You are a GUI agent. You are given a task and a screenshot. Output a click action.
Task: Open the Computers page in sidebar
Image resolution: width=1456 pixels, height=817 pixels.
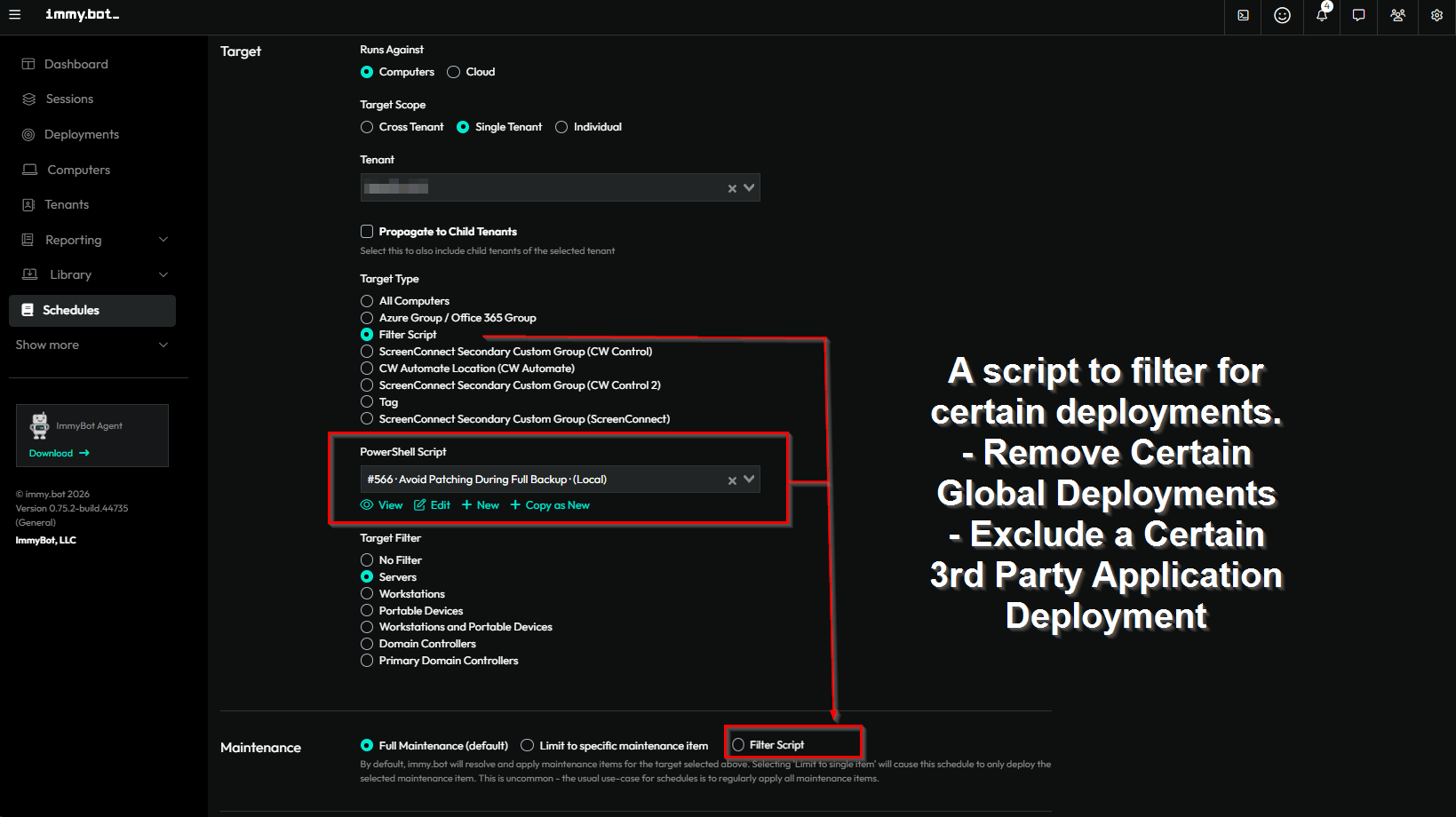point(78,170)
